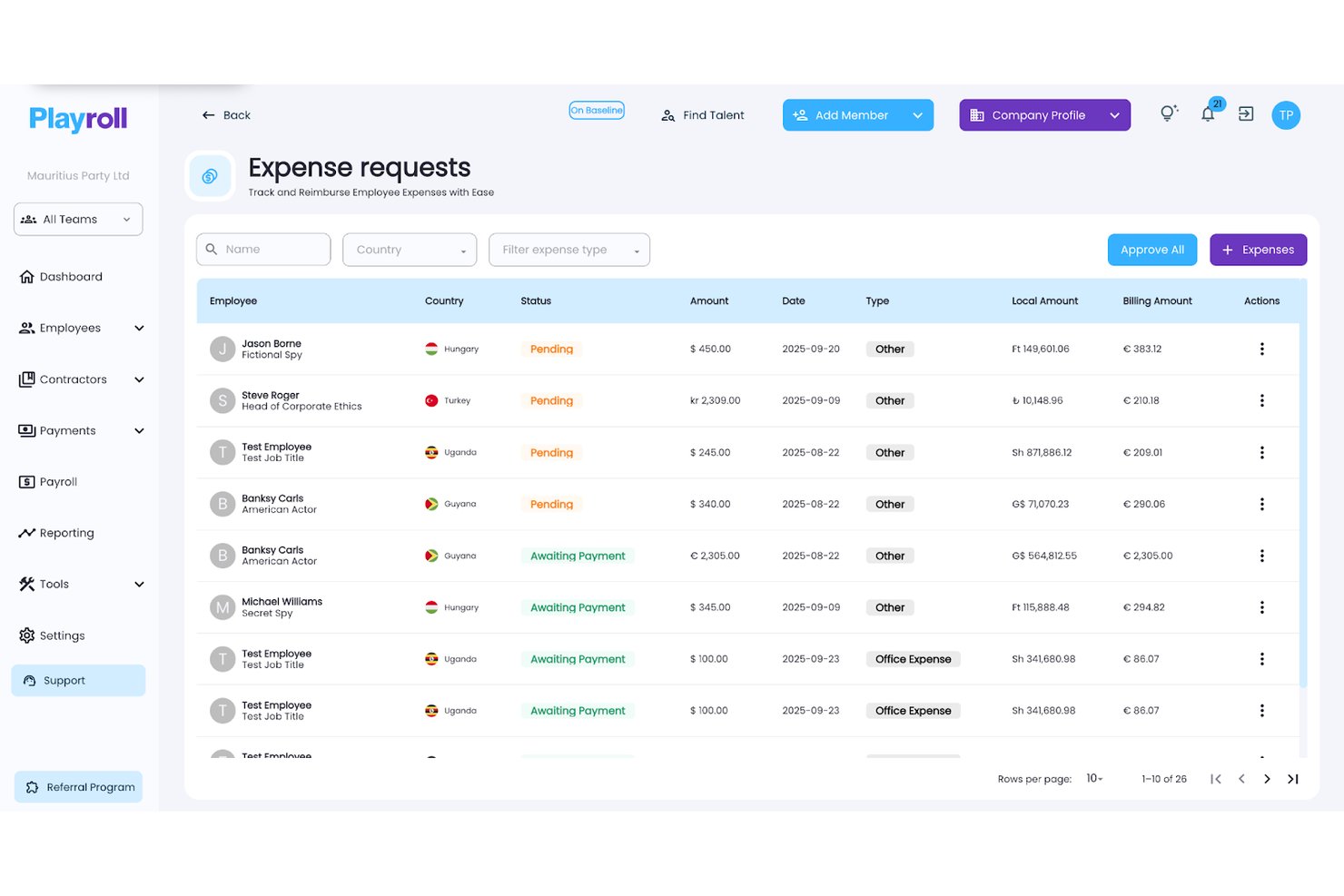Open Reporting in the sidebar

(x=56, y=533)
